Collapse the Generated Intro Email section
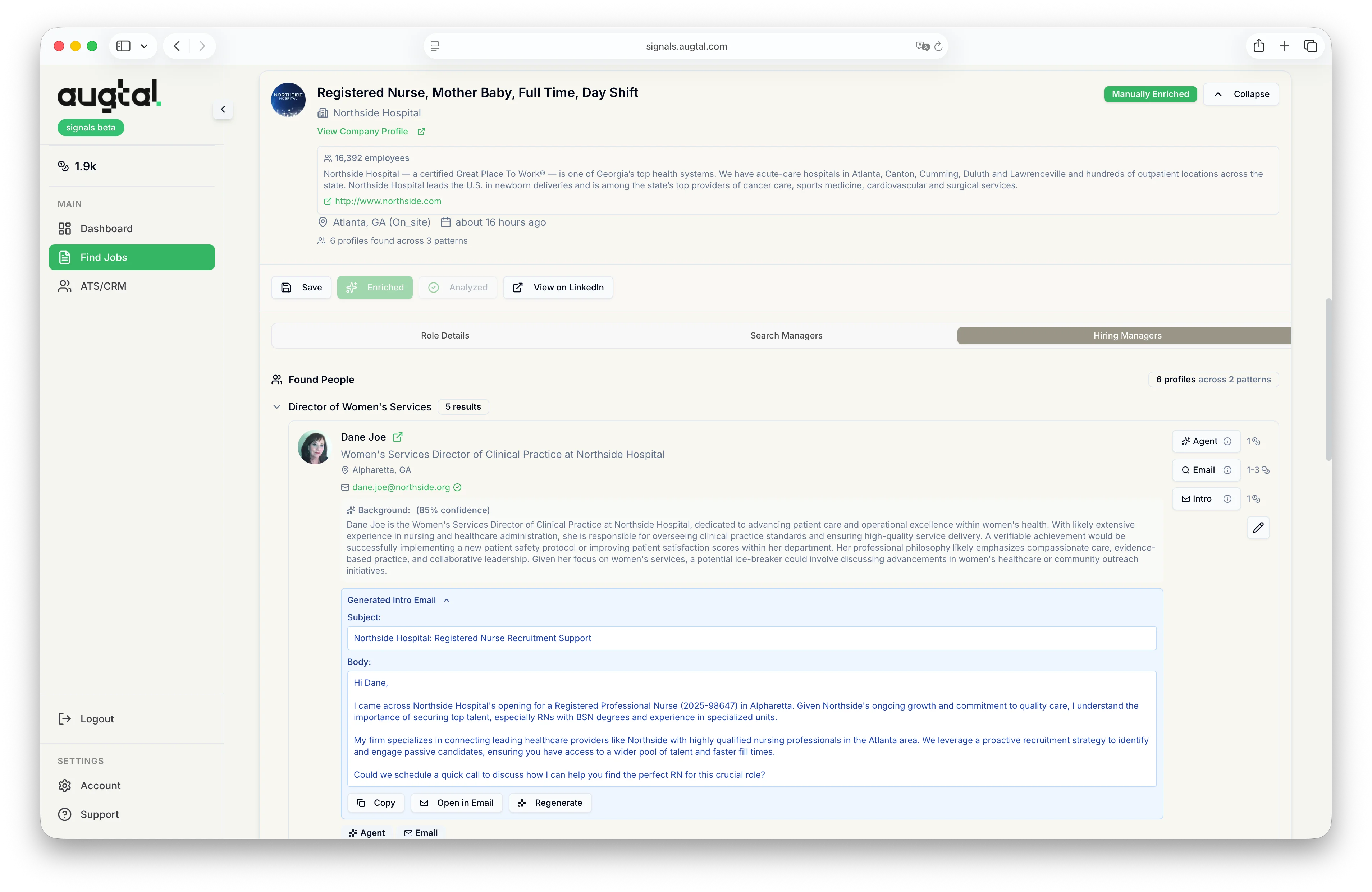 (447, 600)
